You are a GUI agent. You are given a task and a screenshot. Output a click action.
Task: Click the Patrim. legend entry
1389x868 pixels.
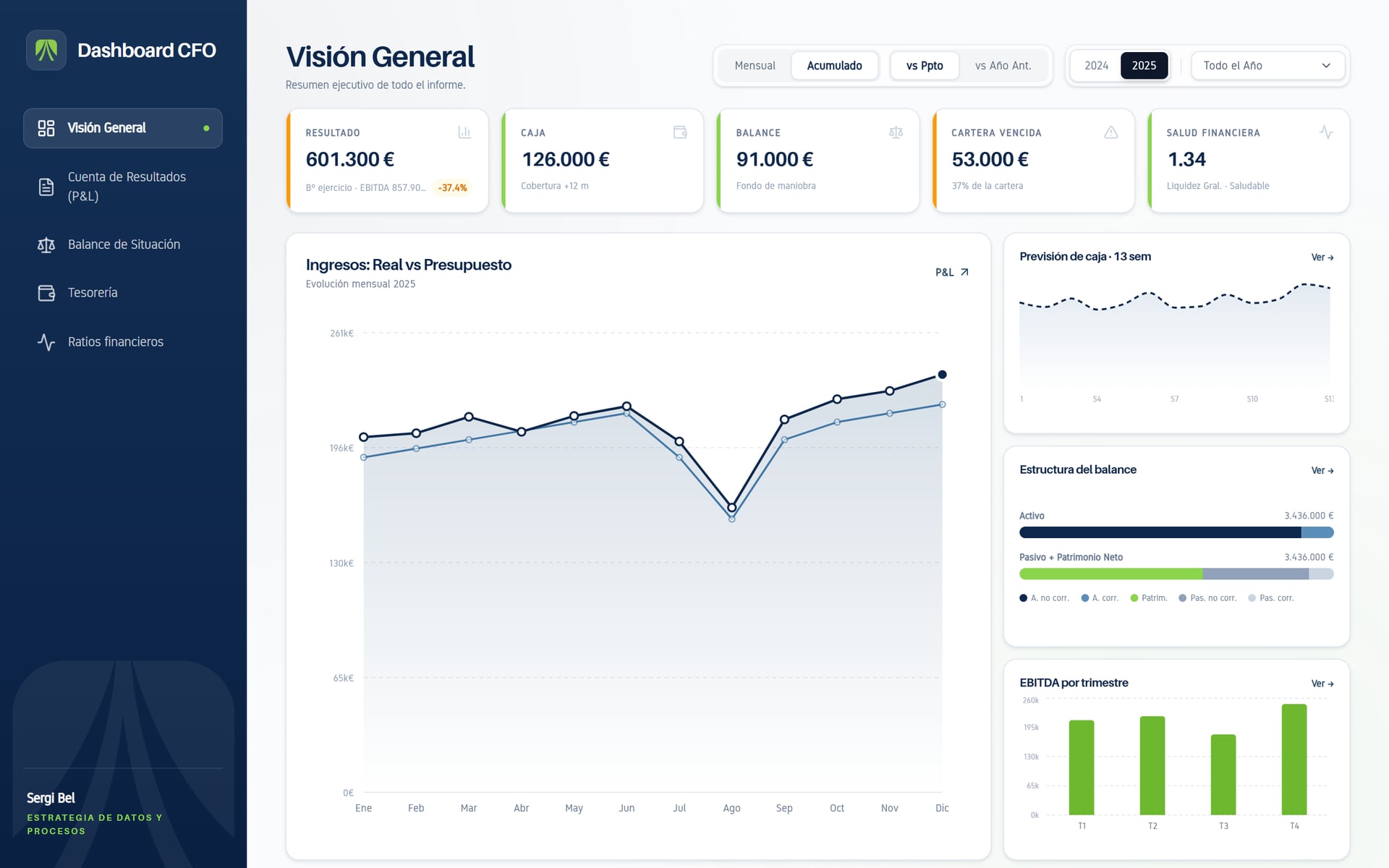[1149, 598]
